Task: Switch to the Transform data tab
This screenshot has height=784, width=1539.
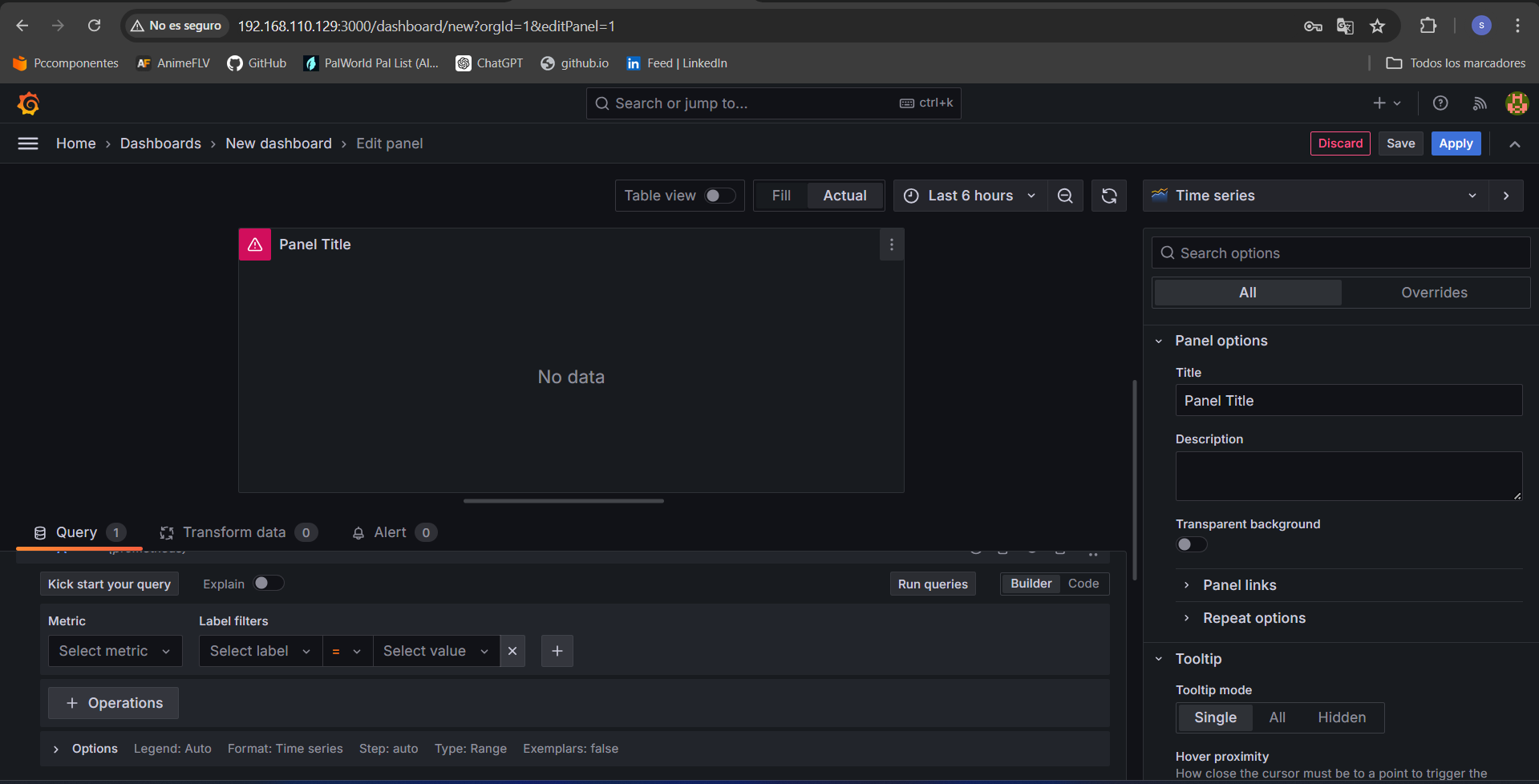Action: (x=234, y=532)
